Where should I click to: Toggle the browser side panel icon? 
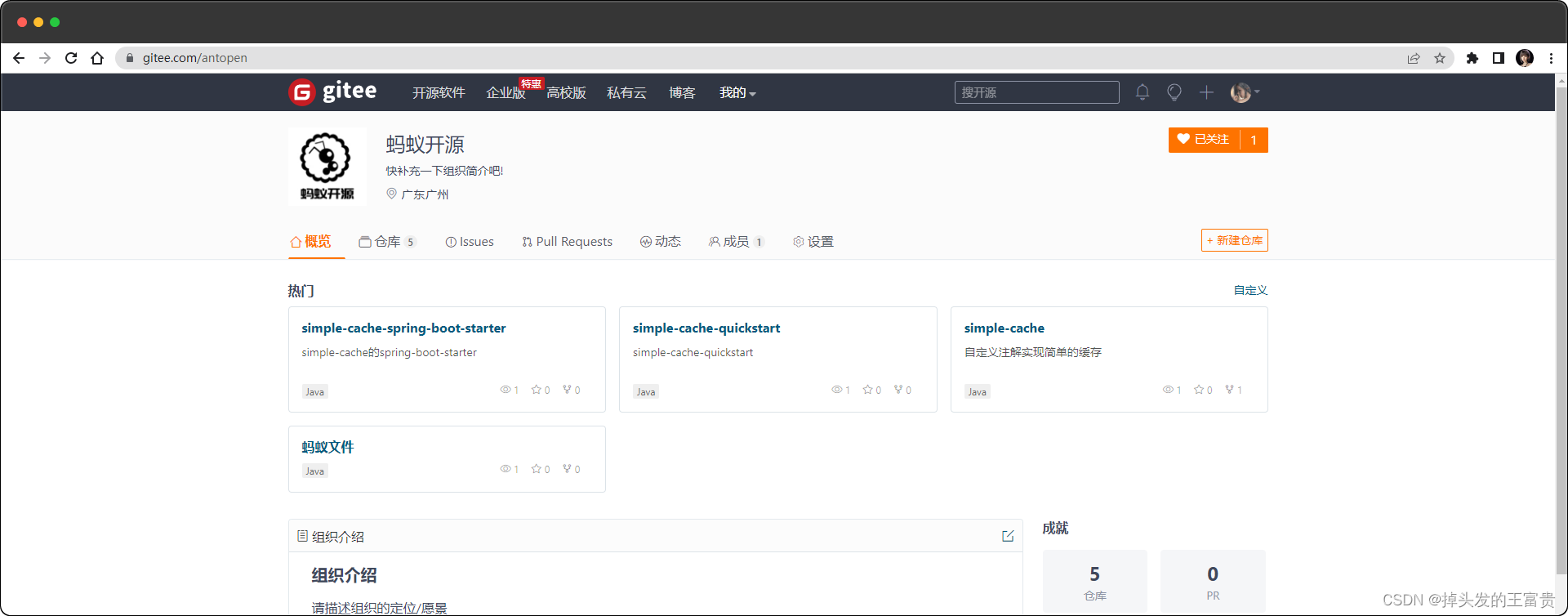coord(1499,58)
